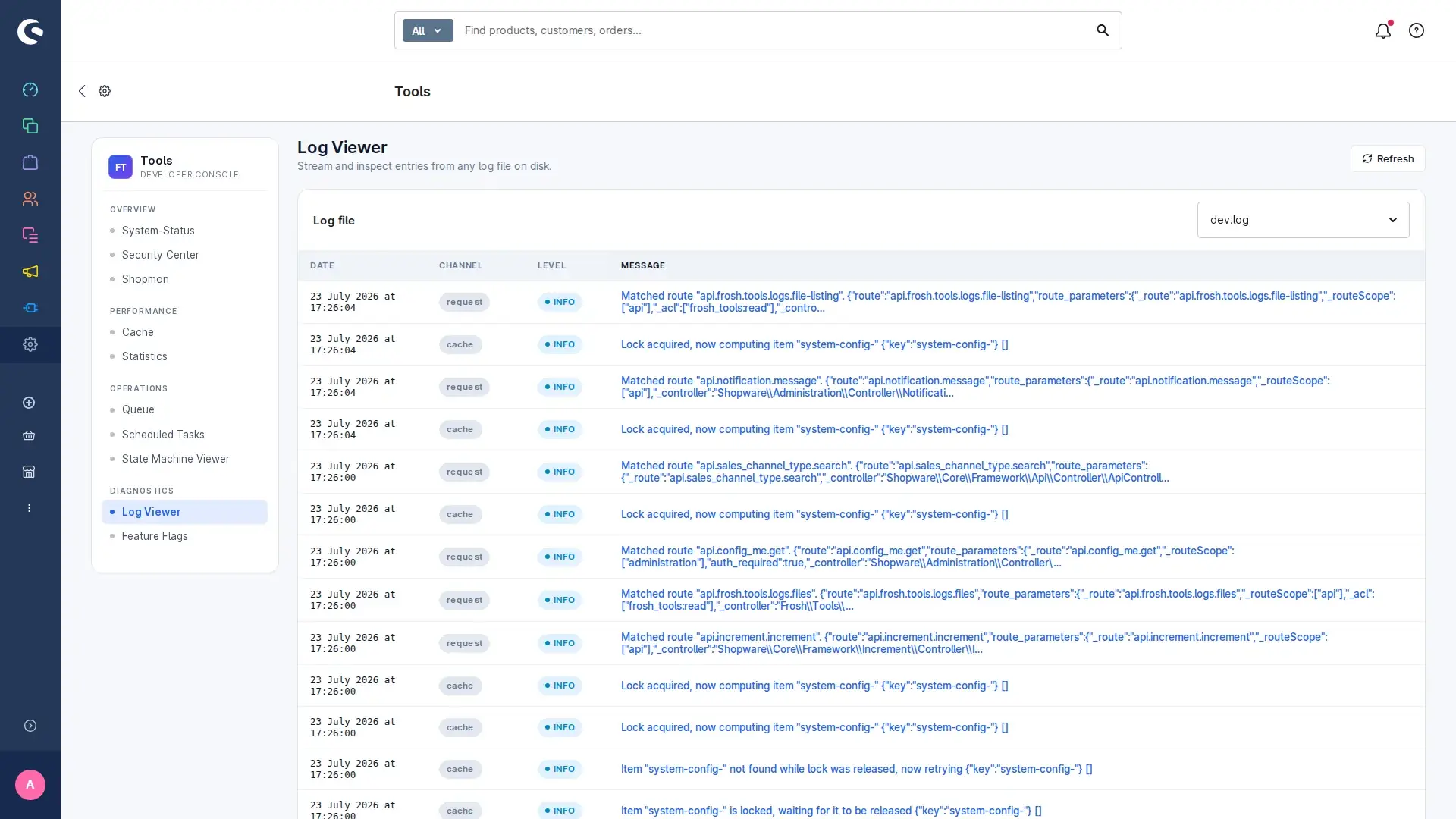The image size is (1456, 819).
Task: Click Refresh button
Action: pyautogui.click(x=1388, y=158)
